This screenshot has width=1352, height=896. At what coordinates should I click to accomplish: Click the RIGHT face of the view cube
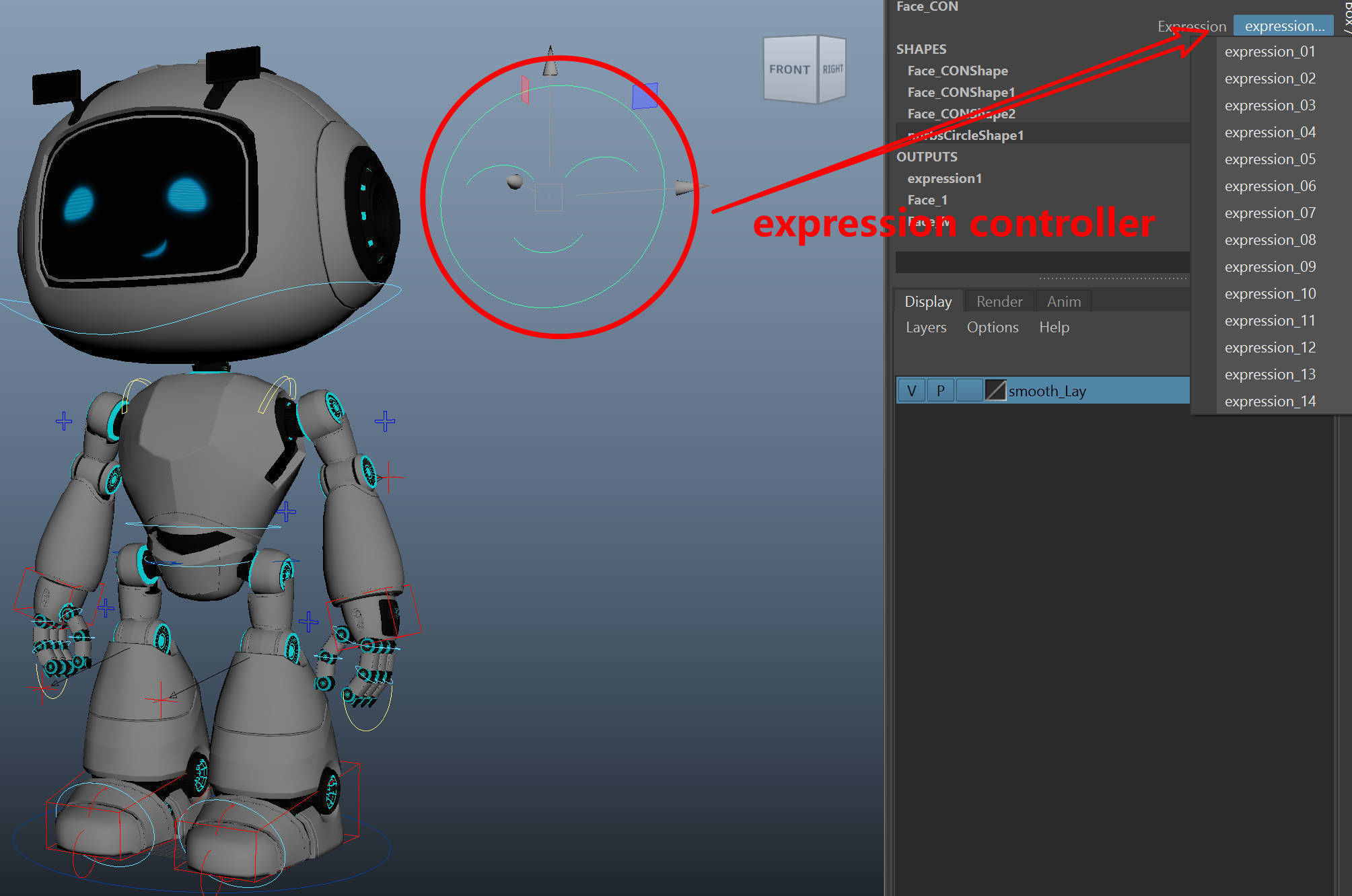click(832, 69)
